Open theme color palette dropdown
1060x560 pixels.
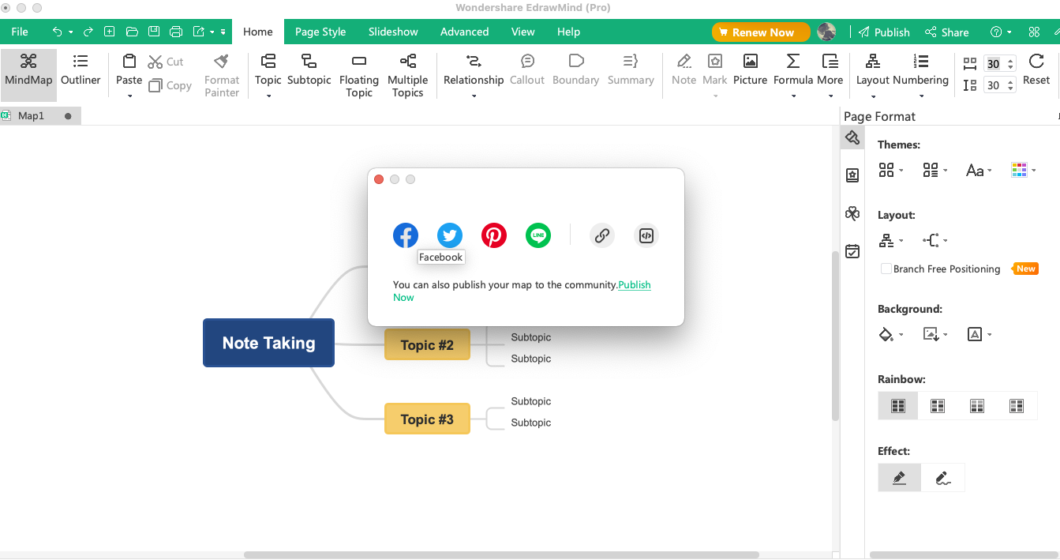click(1023, 170)
